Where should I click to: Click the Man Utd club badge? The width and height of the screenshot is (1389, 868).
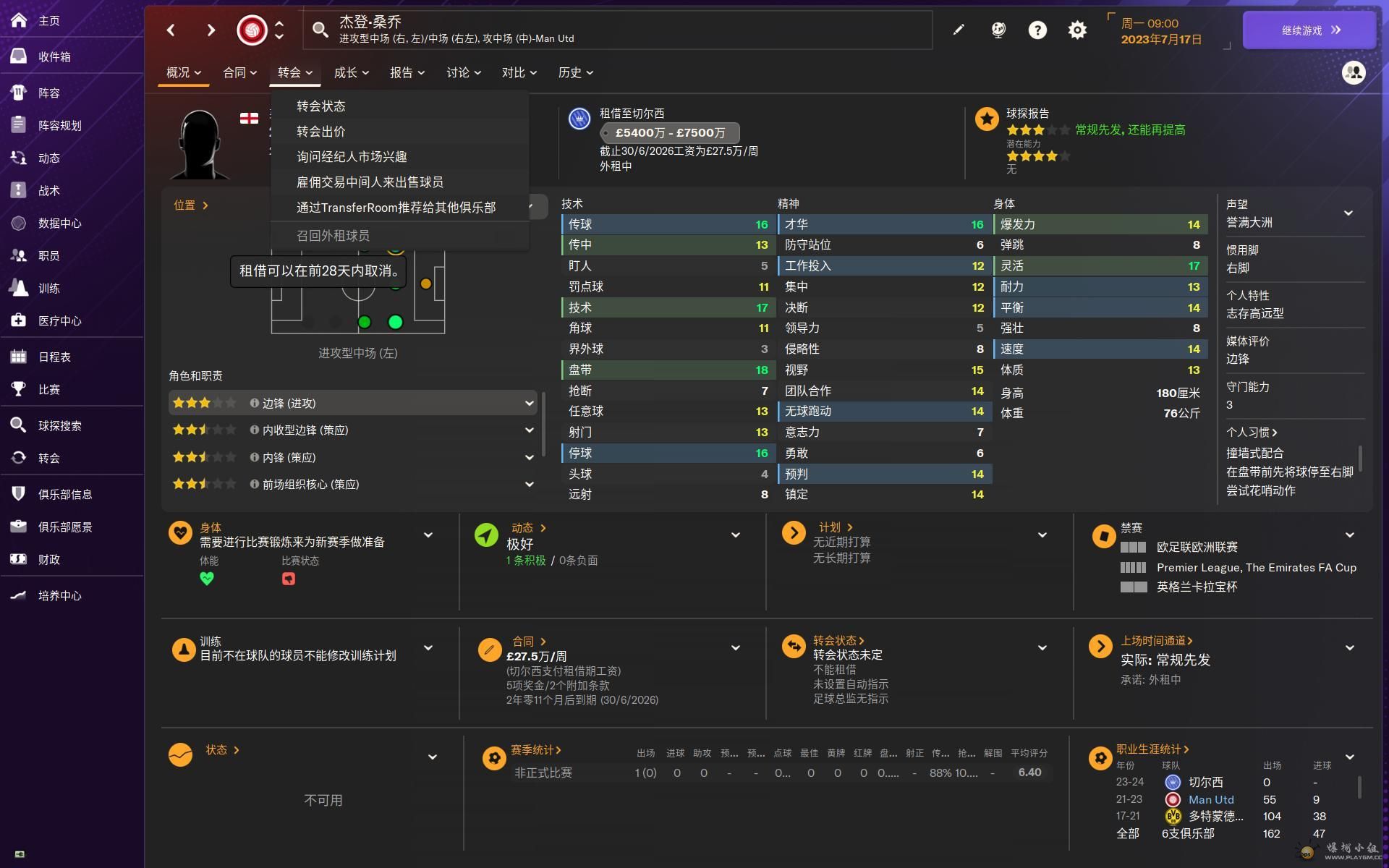click(x=252, y=30)
